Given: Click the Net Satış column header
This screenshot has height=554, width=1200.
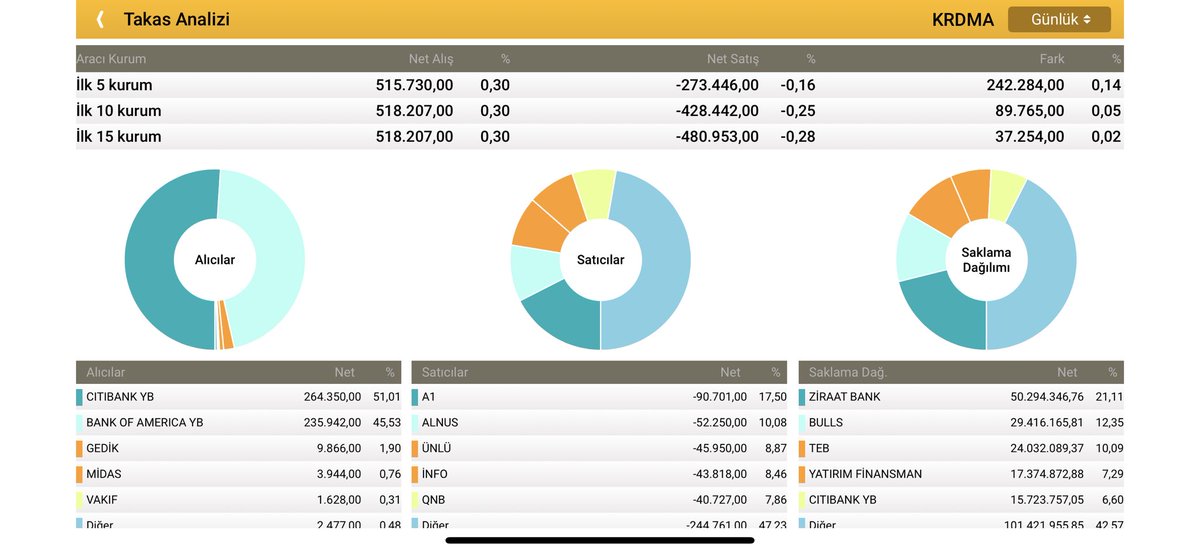Looking at the screenshot, I should tap(732, 59).
